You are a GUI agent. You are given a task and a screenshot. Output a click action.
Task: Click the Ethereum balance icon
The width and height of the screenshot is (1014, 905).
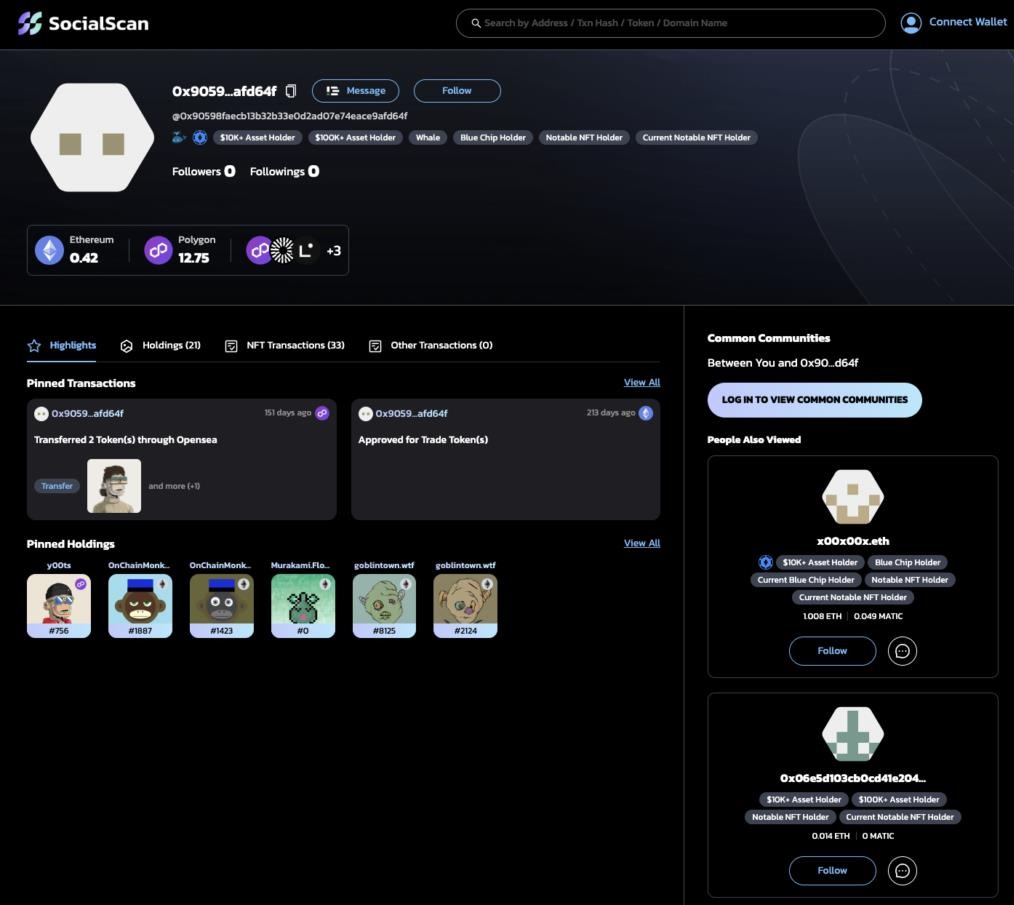click(49, 250)
